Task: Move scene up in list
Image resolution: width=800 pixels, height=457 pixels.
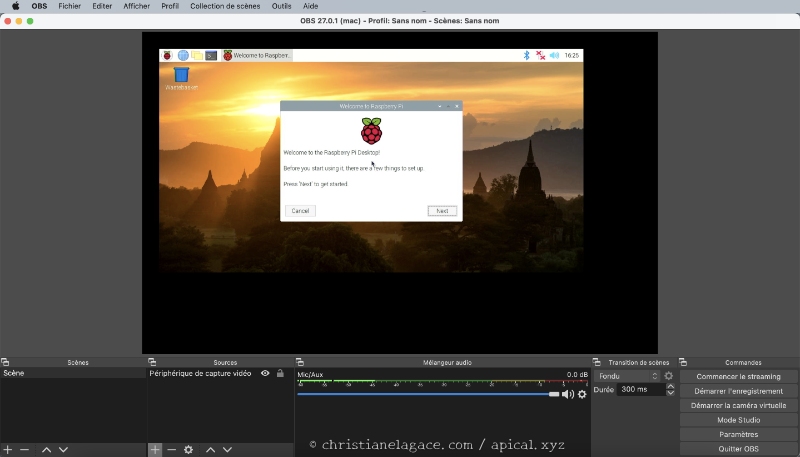Action: [46, 449]
